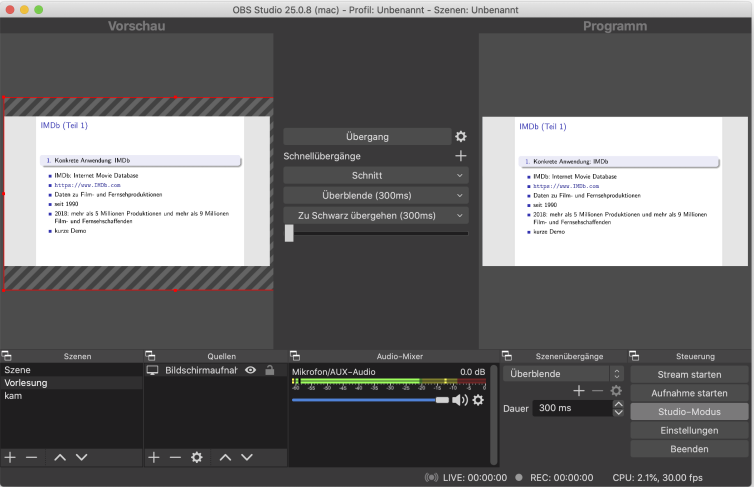
Task: Click Stream starten button
Action: (689, 375)
